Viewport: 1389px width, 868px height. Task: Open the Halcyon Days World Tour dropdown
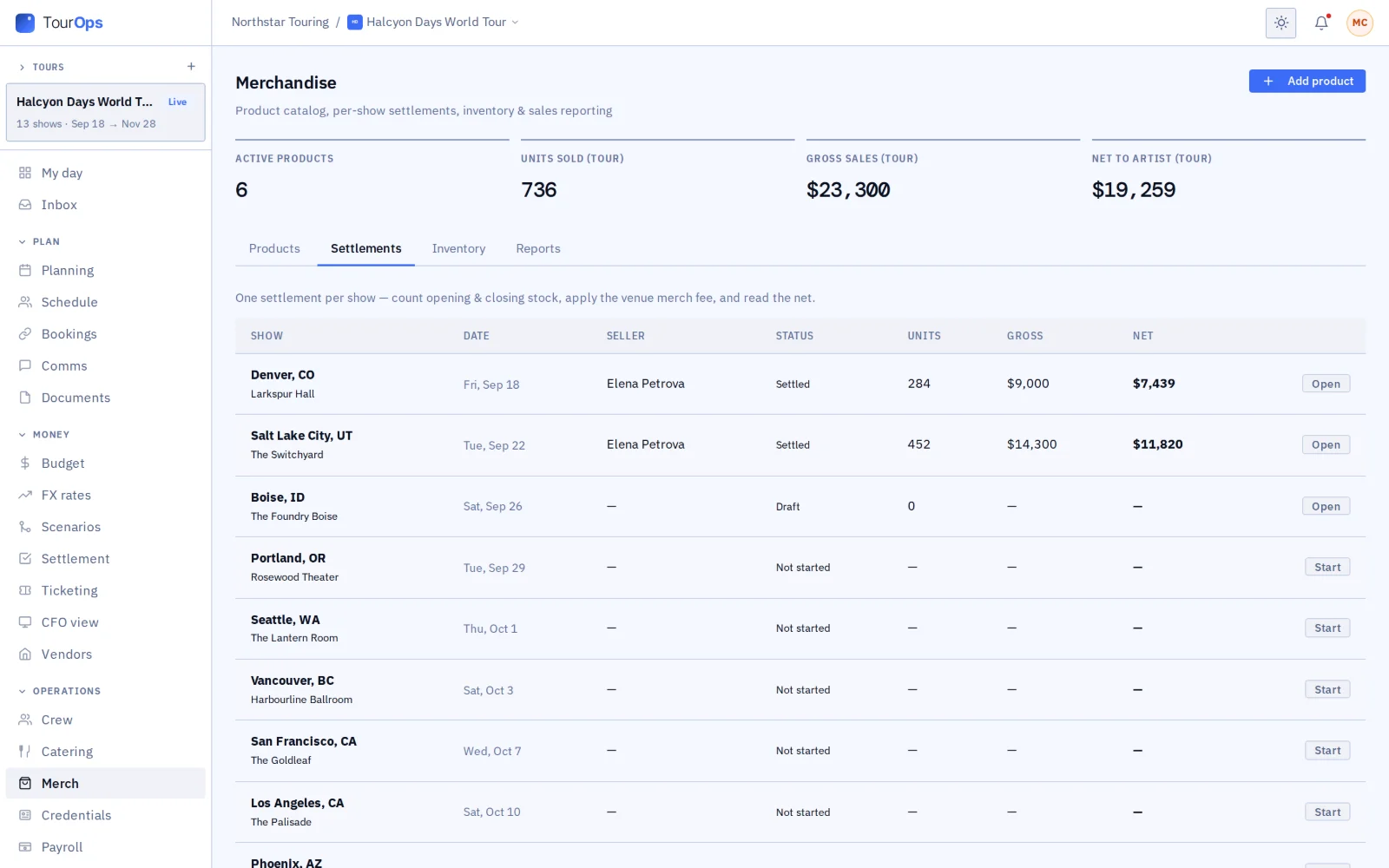click(433, 23)
